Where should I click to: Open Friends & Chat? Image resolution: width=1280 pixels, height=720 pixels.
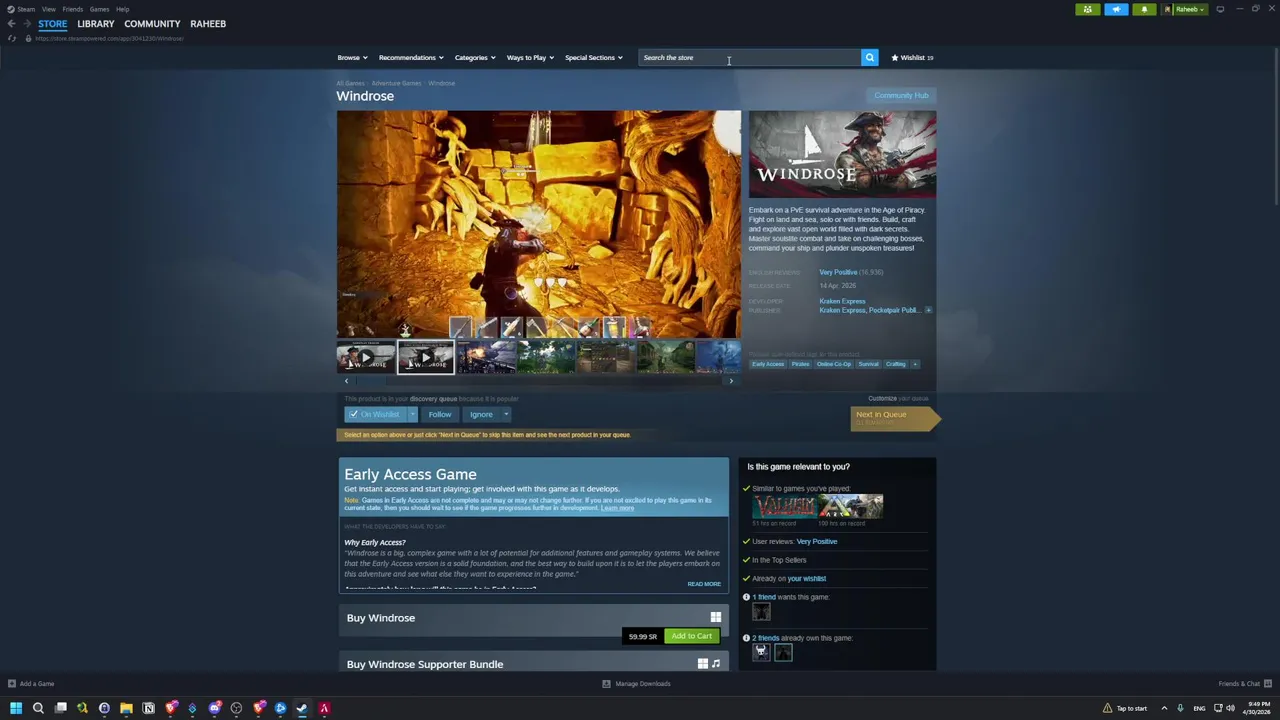[x=1244, y=684]
